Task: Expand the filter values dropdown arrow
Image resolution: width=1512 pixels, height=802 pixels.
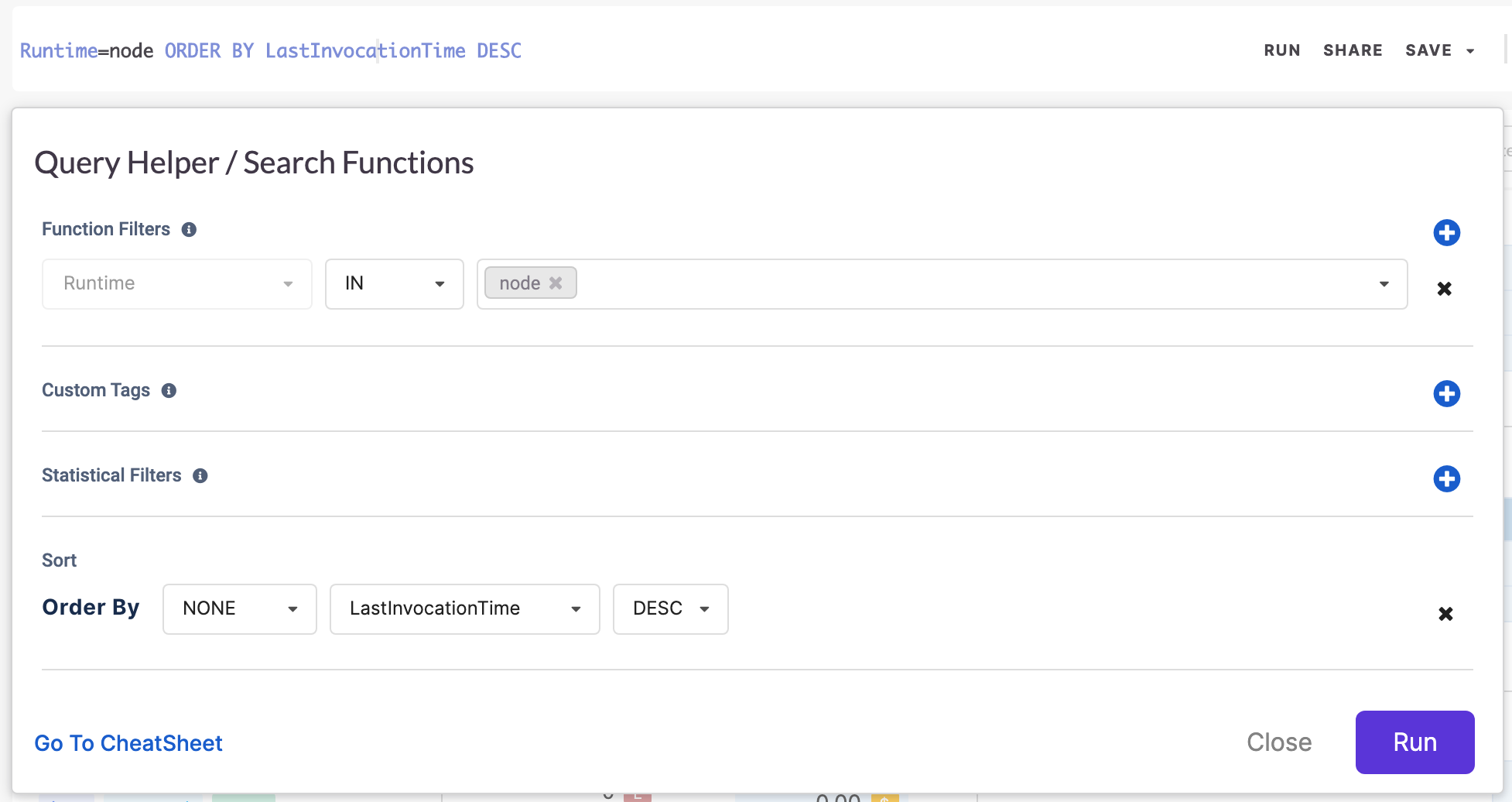Action: click(x=1384, y=284)
